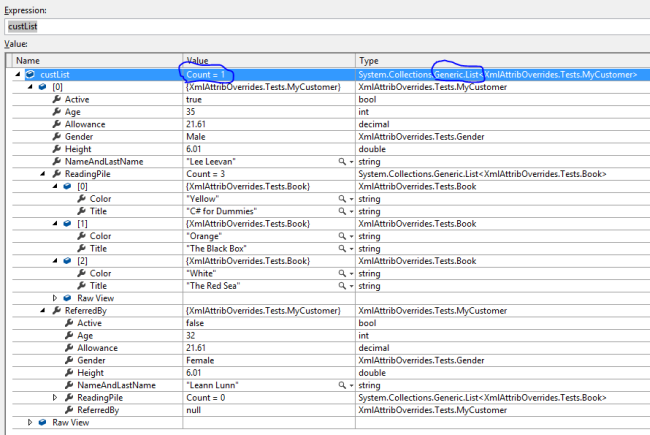Click the Type column header
Screen dimensions: 650x435
[x=503, y=61]
